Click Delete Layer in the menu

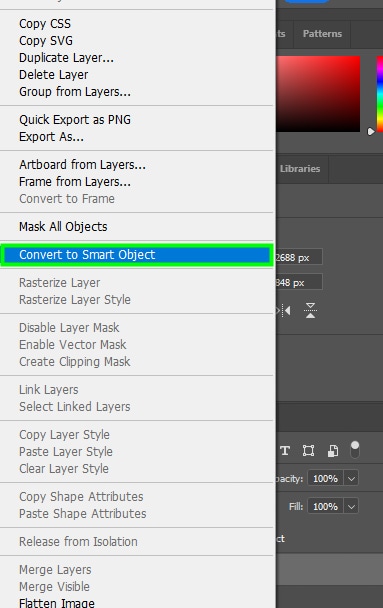pyautogui.click(x=53, y=75)
